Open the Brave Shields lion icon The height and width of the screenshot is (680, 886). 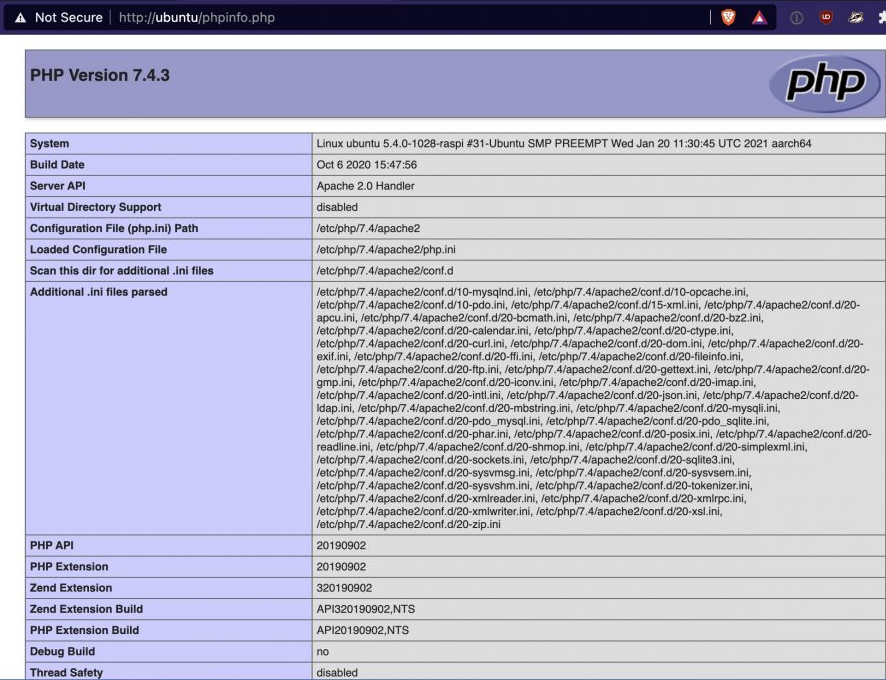coord(728,18)
